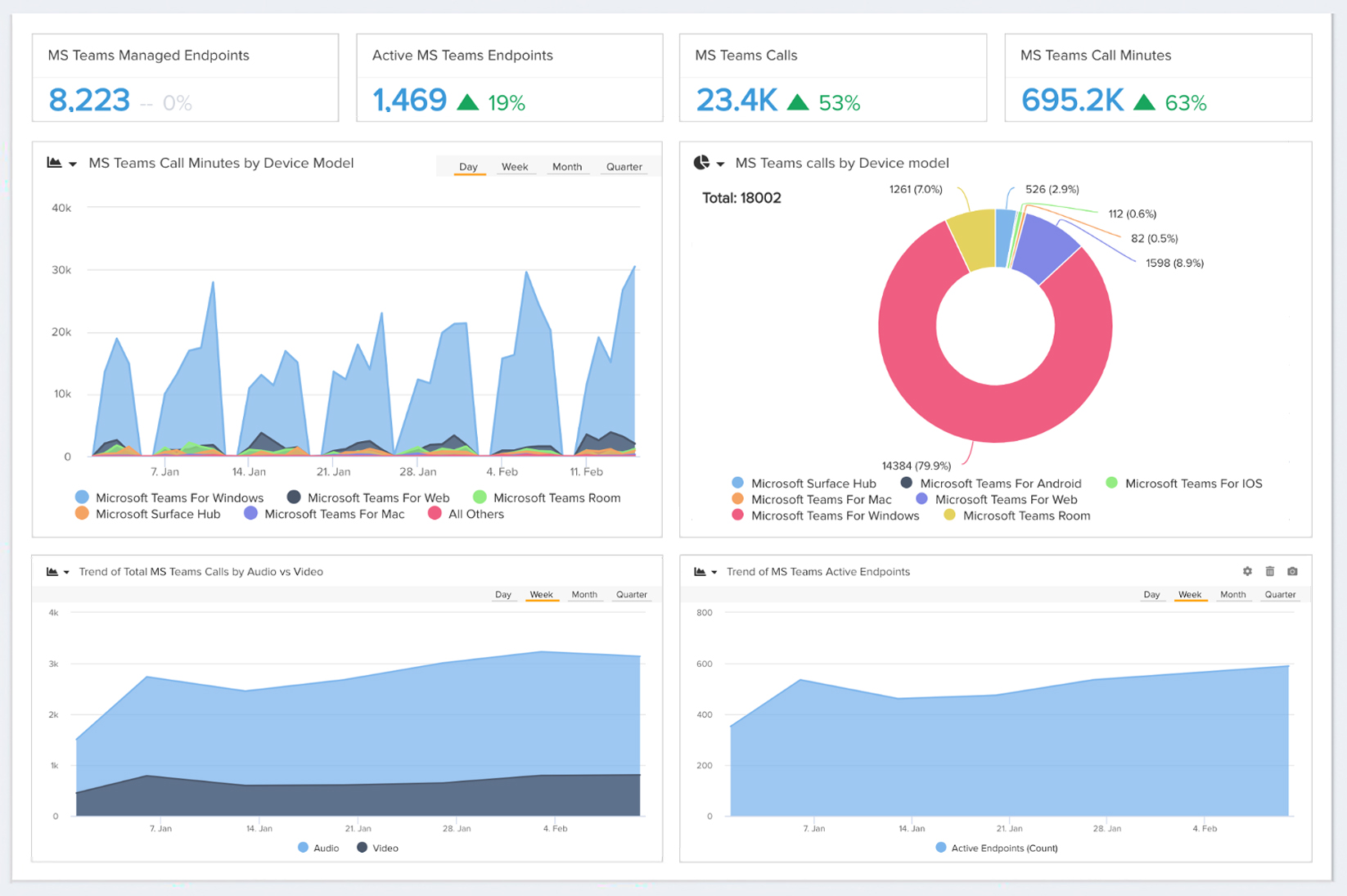Click the 14384 (79.9%) donut label

point(916,466)
